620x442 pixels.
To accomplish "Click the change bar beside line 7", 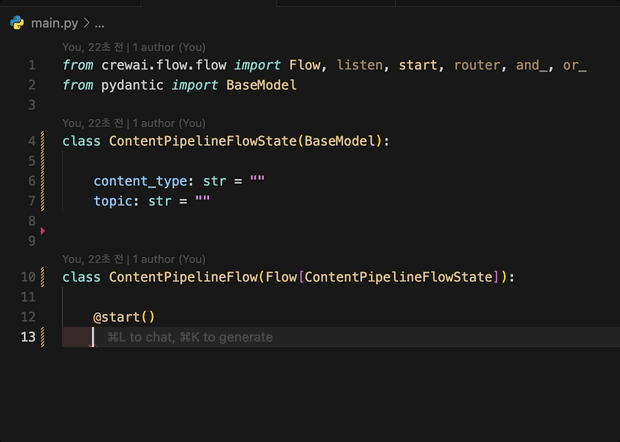I will click(43, 201).
